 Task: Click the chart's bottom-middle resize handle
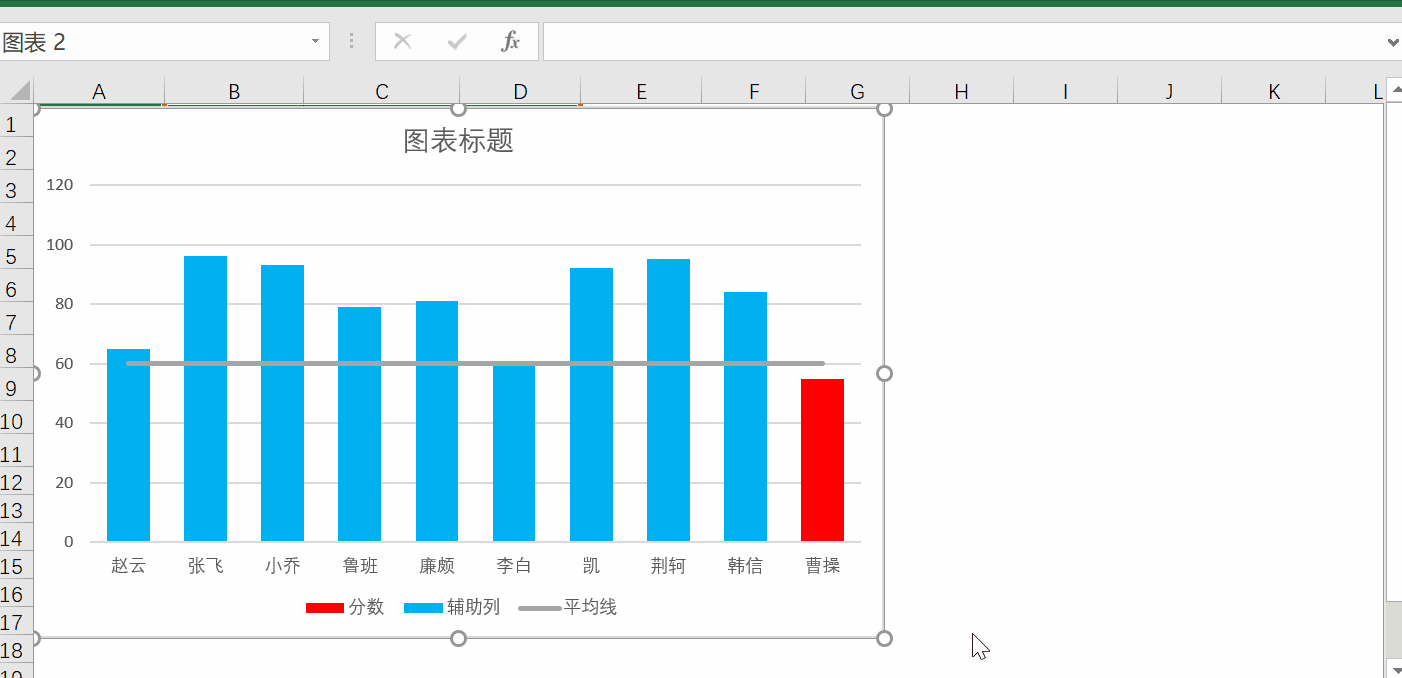(459, 638)
